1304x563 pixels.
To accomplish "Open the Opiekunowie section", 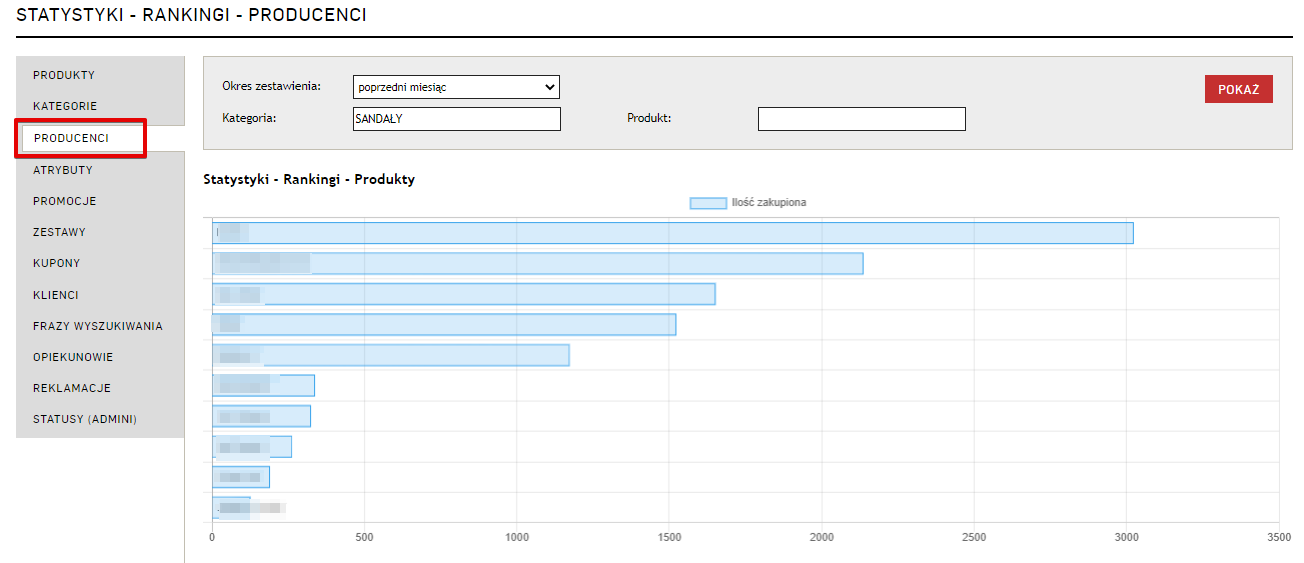I will [x=73, y=357].
